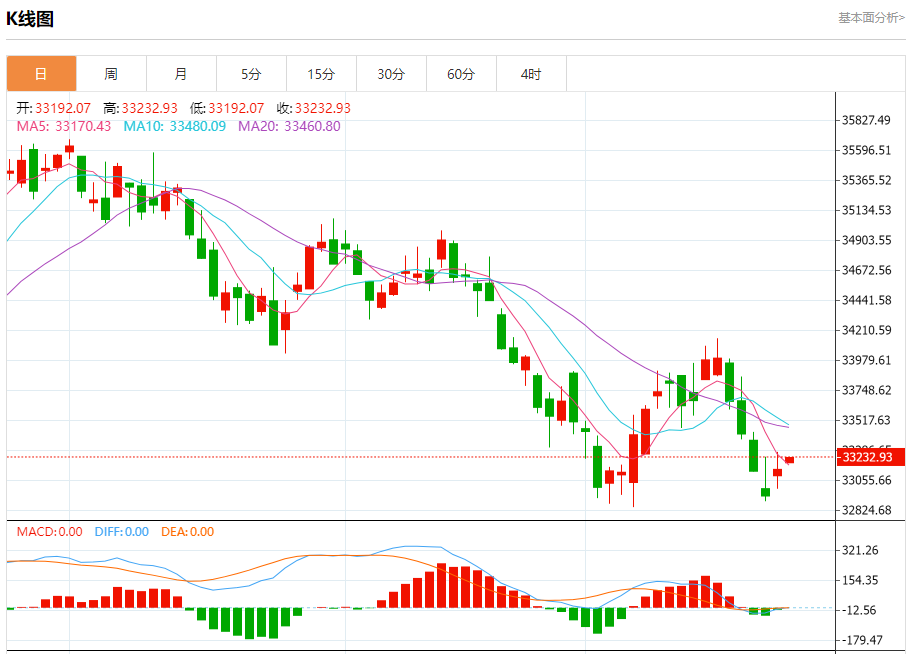Click the MACD:0.00 indicator label
The height and width of the screenshot is (654, 915).
pyautogui.click(x=50, y=531)
